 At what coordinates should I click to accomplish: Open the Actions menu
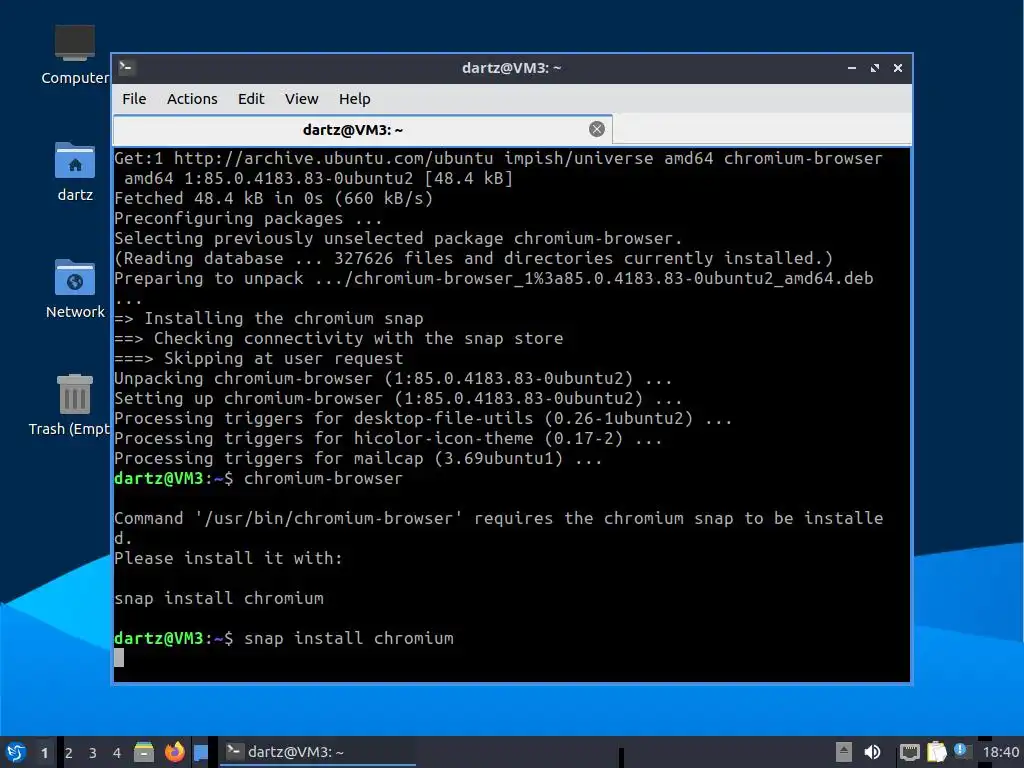(x=192, y=99)
